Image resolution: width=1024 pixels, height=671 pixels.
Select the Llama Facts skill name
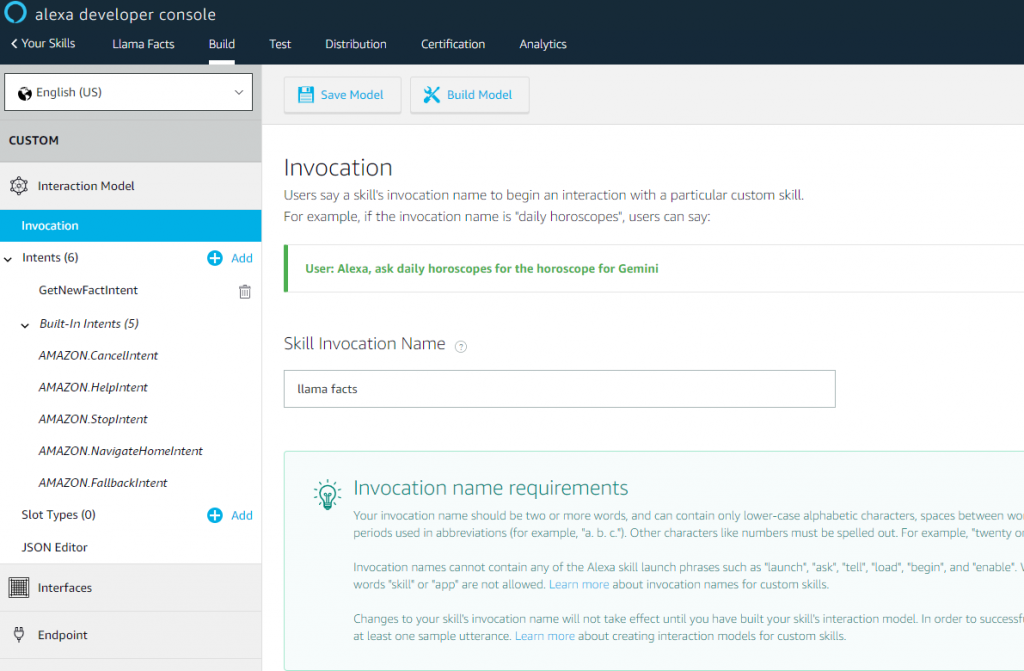pyautogui.click(x=144, y=44)
